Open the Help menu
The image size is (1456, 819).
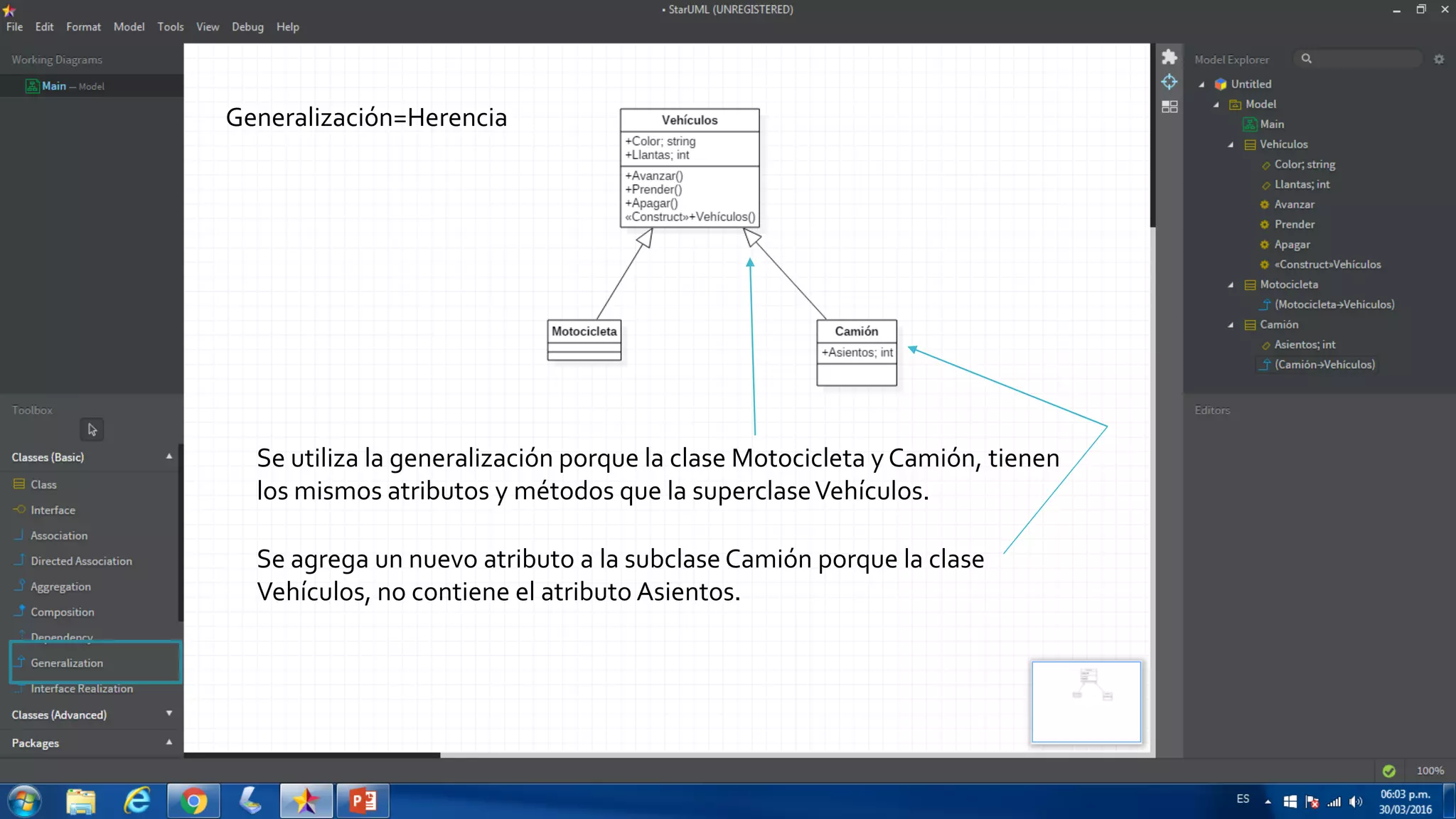[288, 27]
